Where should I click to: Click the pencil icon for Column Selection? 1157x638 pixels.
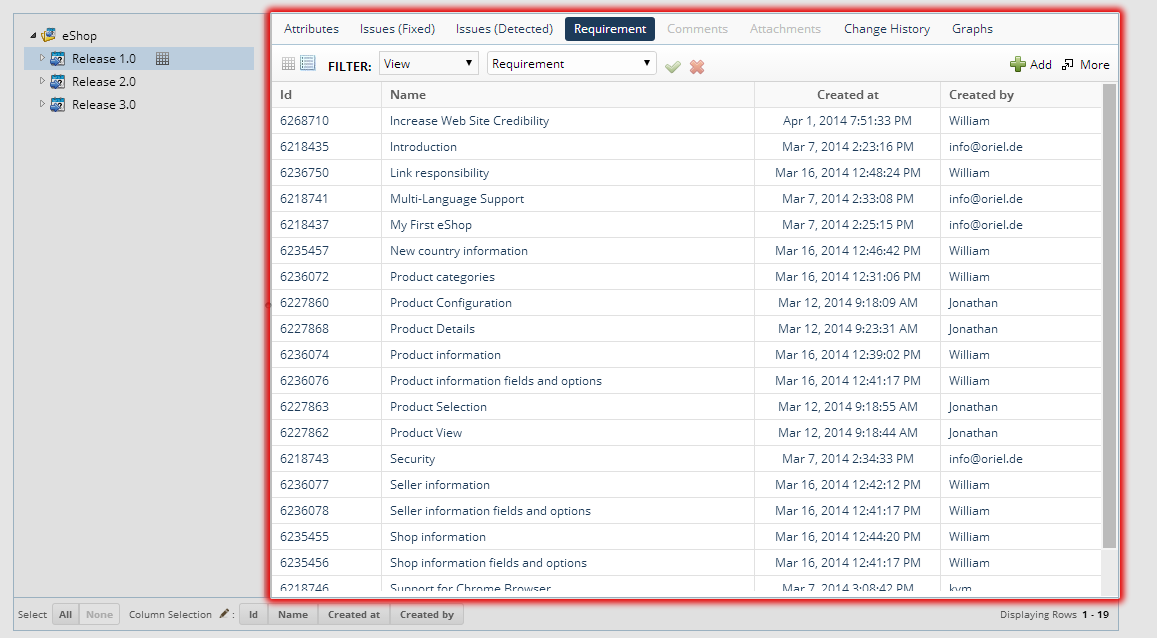pyautogui.click(x=225, y=614)
